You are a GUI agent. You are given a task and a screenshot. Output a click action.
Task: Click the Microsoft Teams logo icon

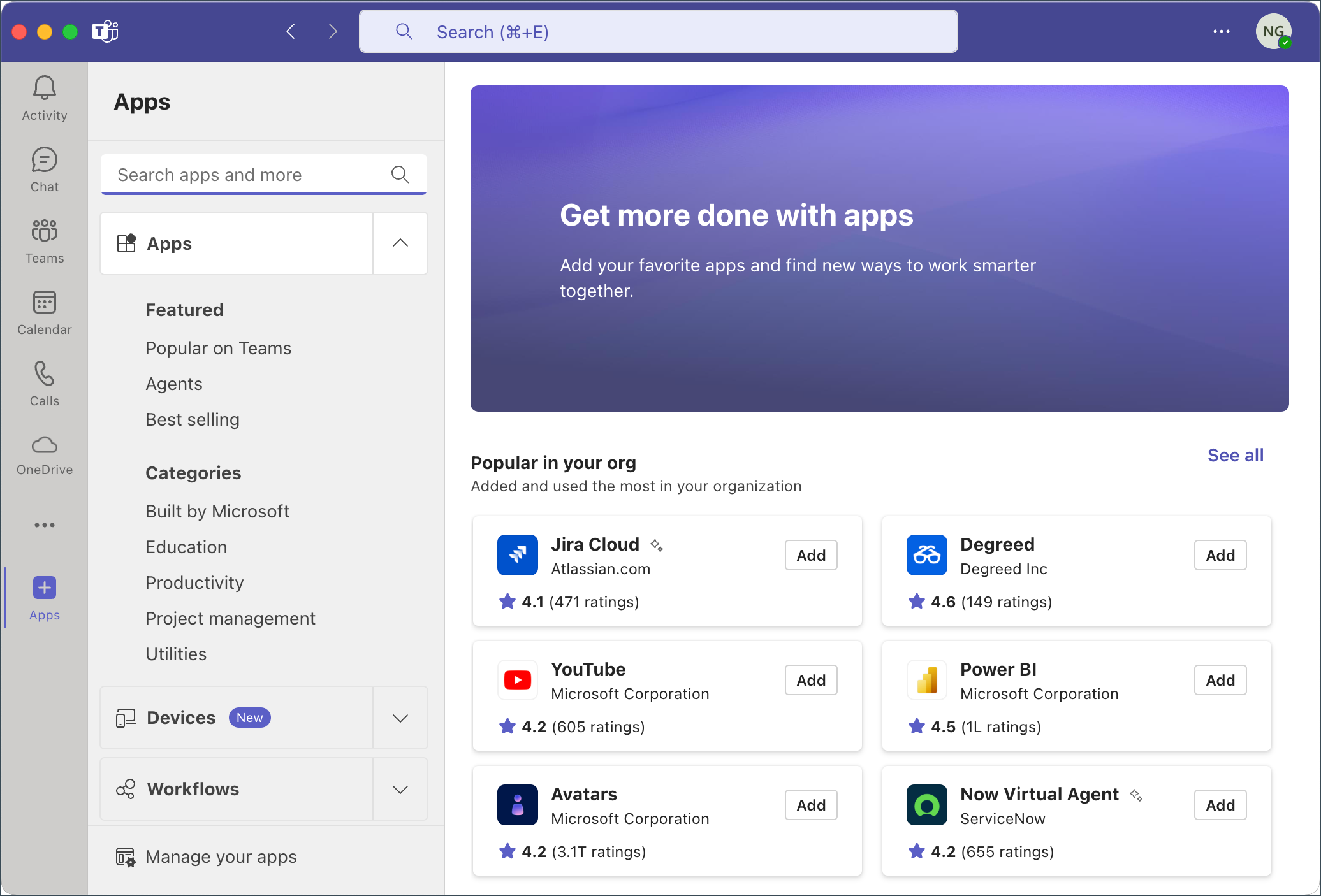(x=105, y=31)
